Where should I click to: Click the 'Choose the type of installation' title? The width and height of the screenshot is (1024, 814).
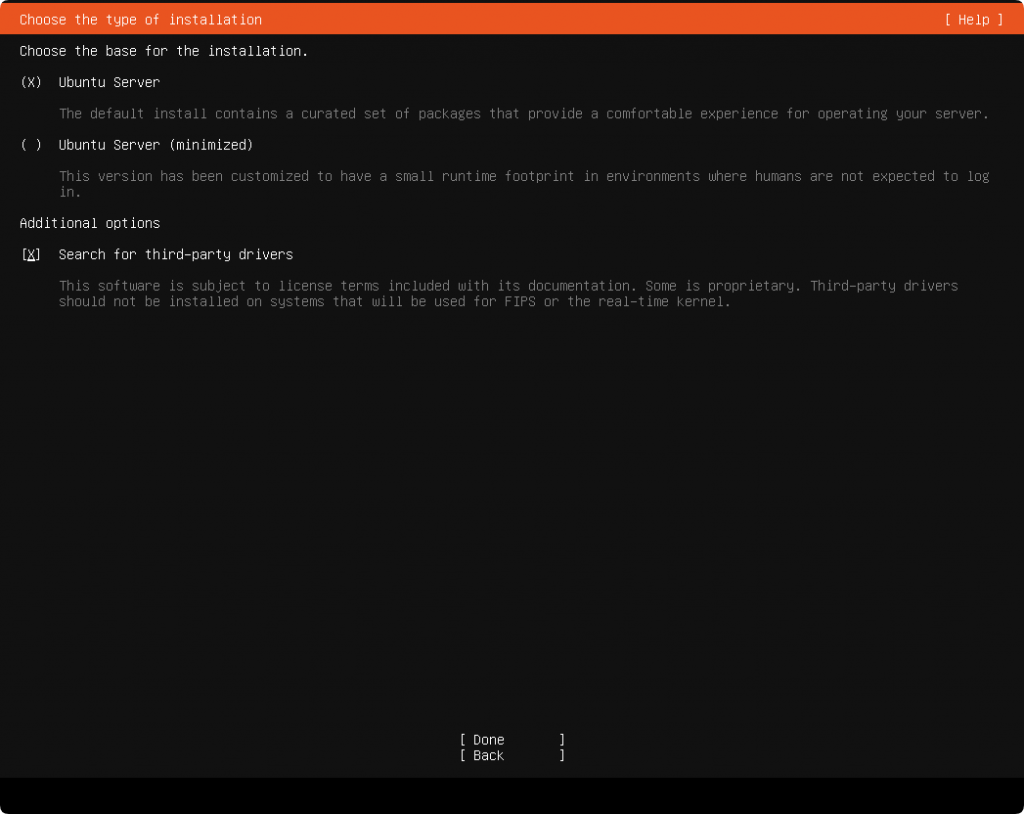[x=140, y=20]
